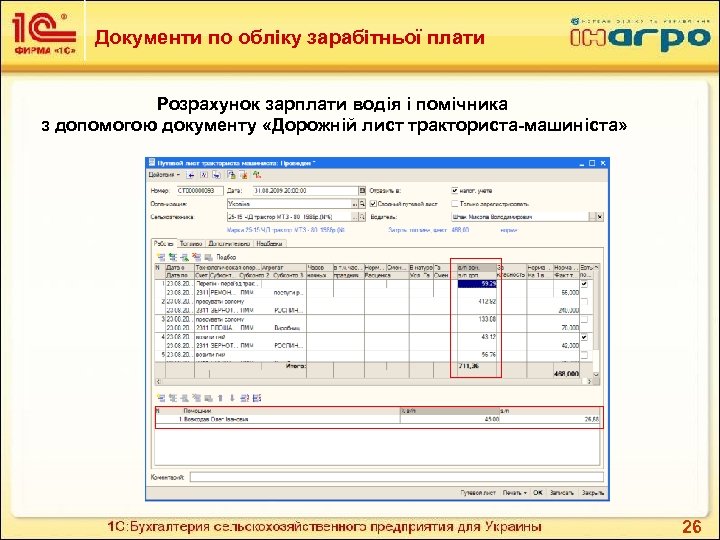Click the third small icon after Действия
Screen dimensions: 720x540
(216, 175)
